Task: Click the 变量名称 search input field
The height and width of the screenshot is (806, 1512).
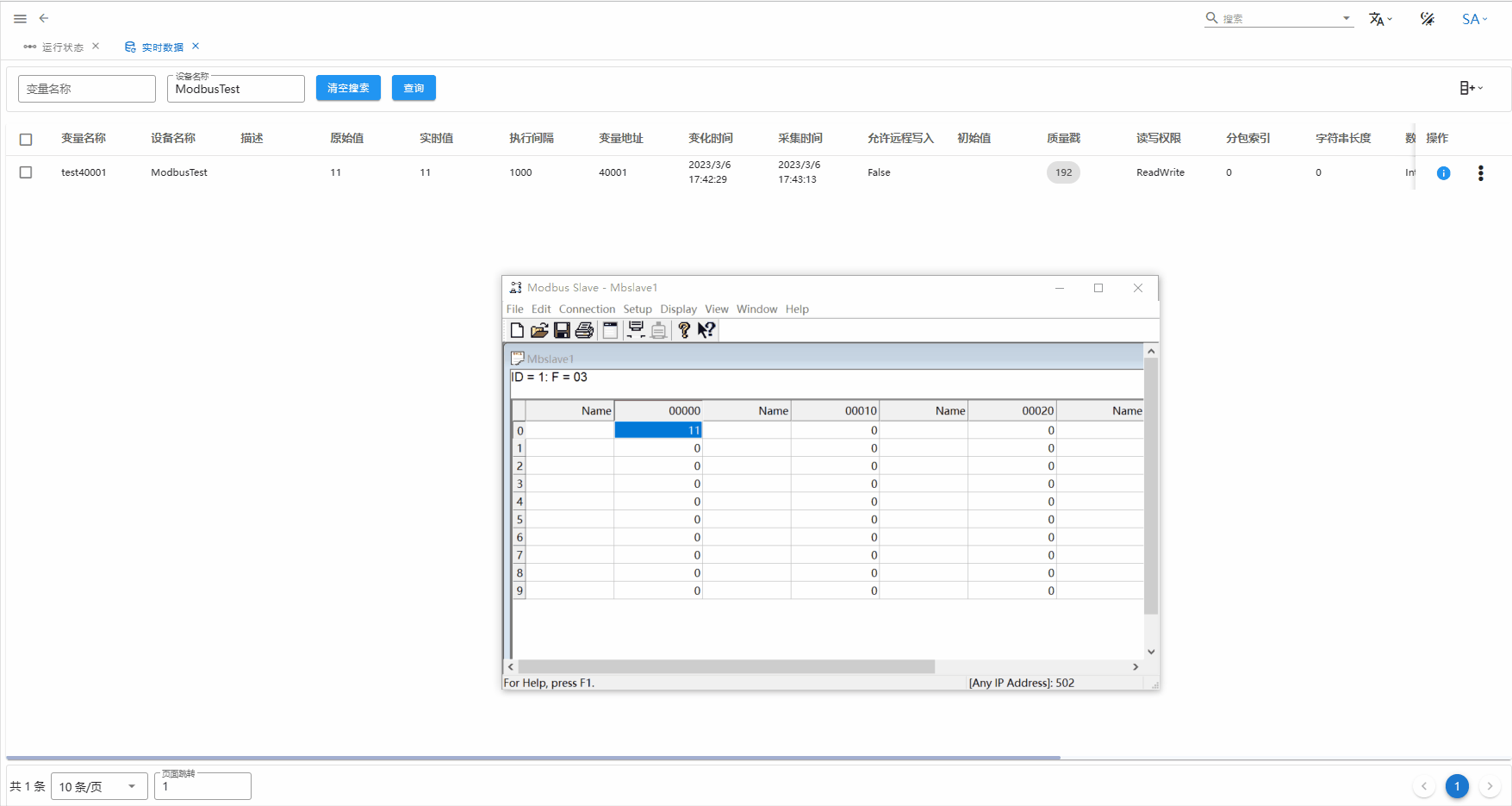Action: click(x=86, y=89)
